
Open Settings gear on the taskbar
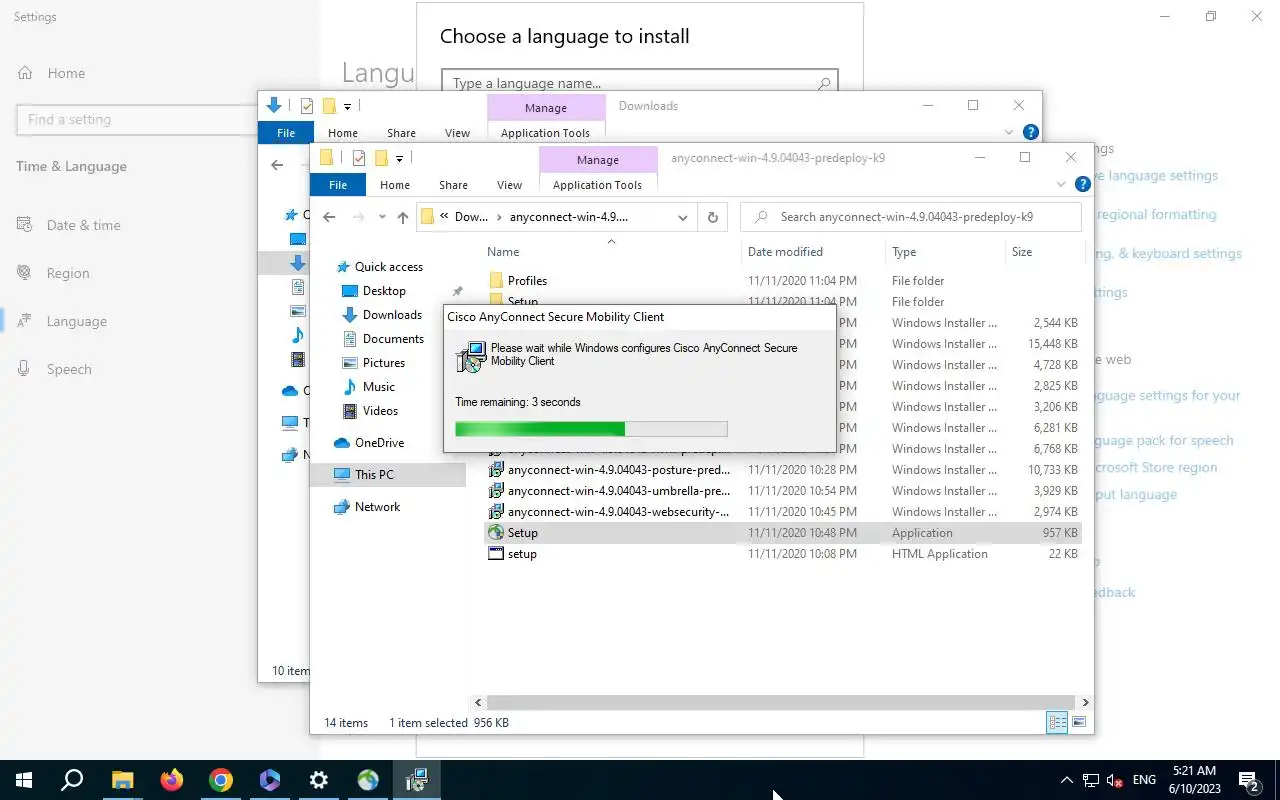pos(319,780)
